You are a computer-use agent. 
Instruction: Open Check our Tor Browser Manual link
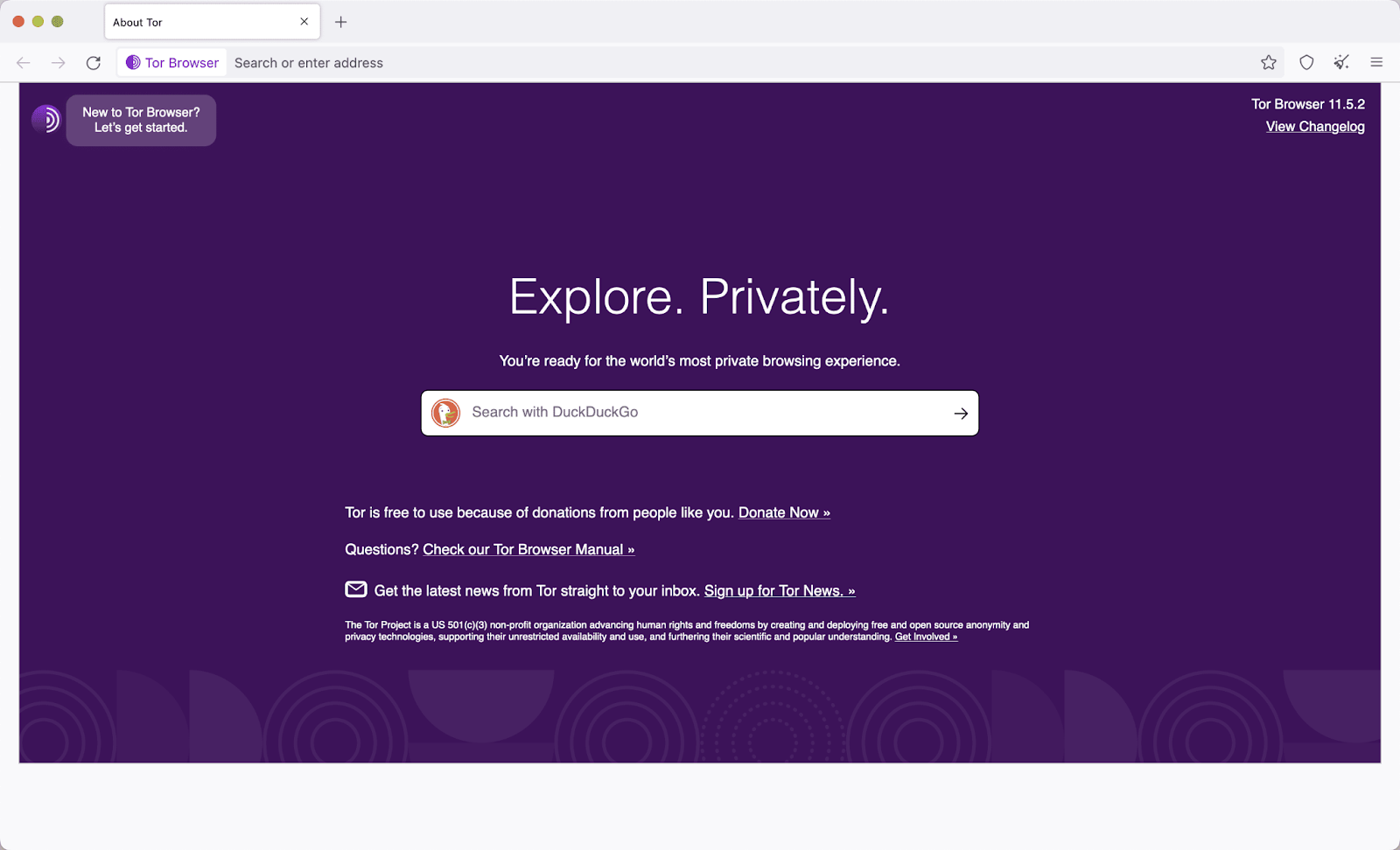click(x=528, y=549)
